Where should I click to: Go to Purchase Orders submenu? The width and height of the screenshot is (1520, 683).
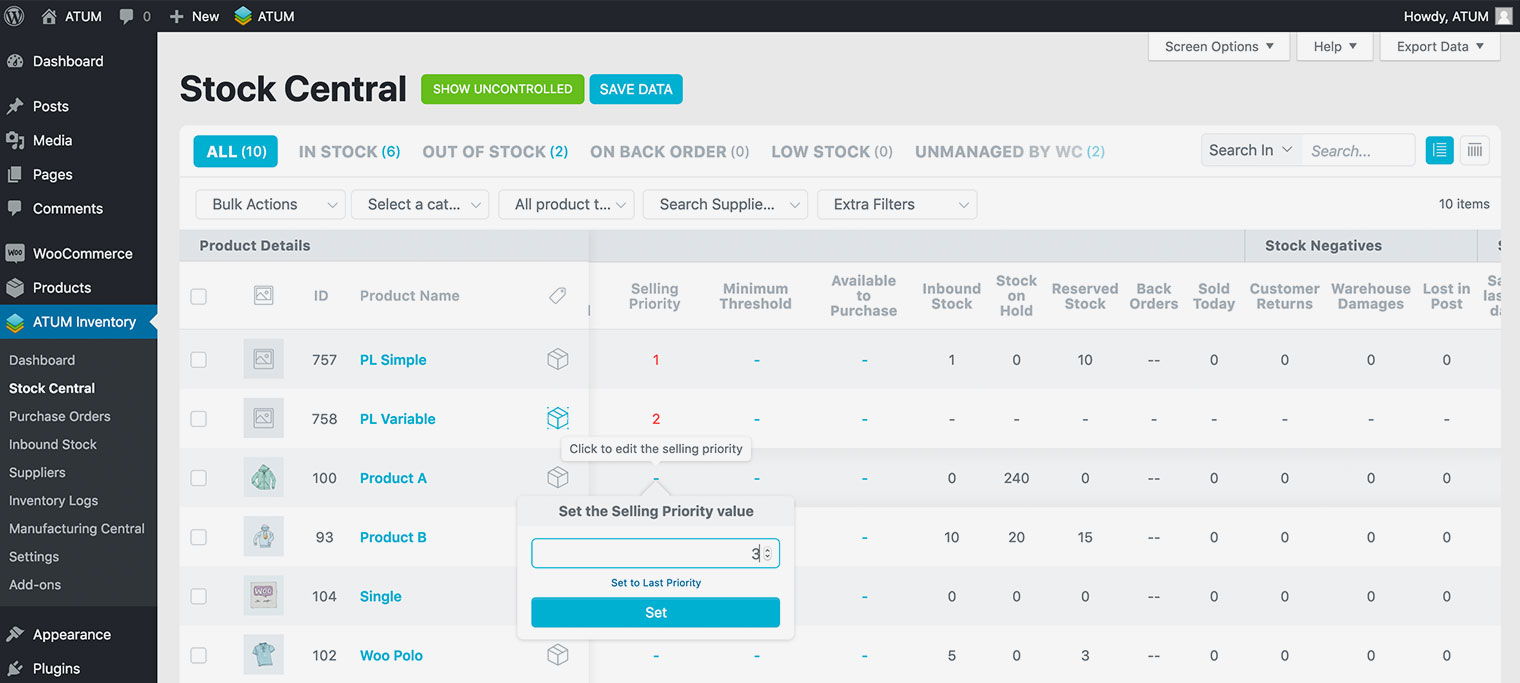pyautogui.click(x=60, y=416)
